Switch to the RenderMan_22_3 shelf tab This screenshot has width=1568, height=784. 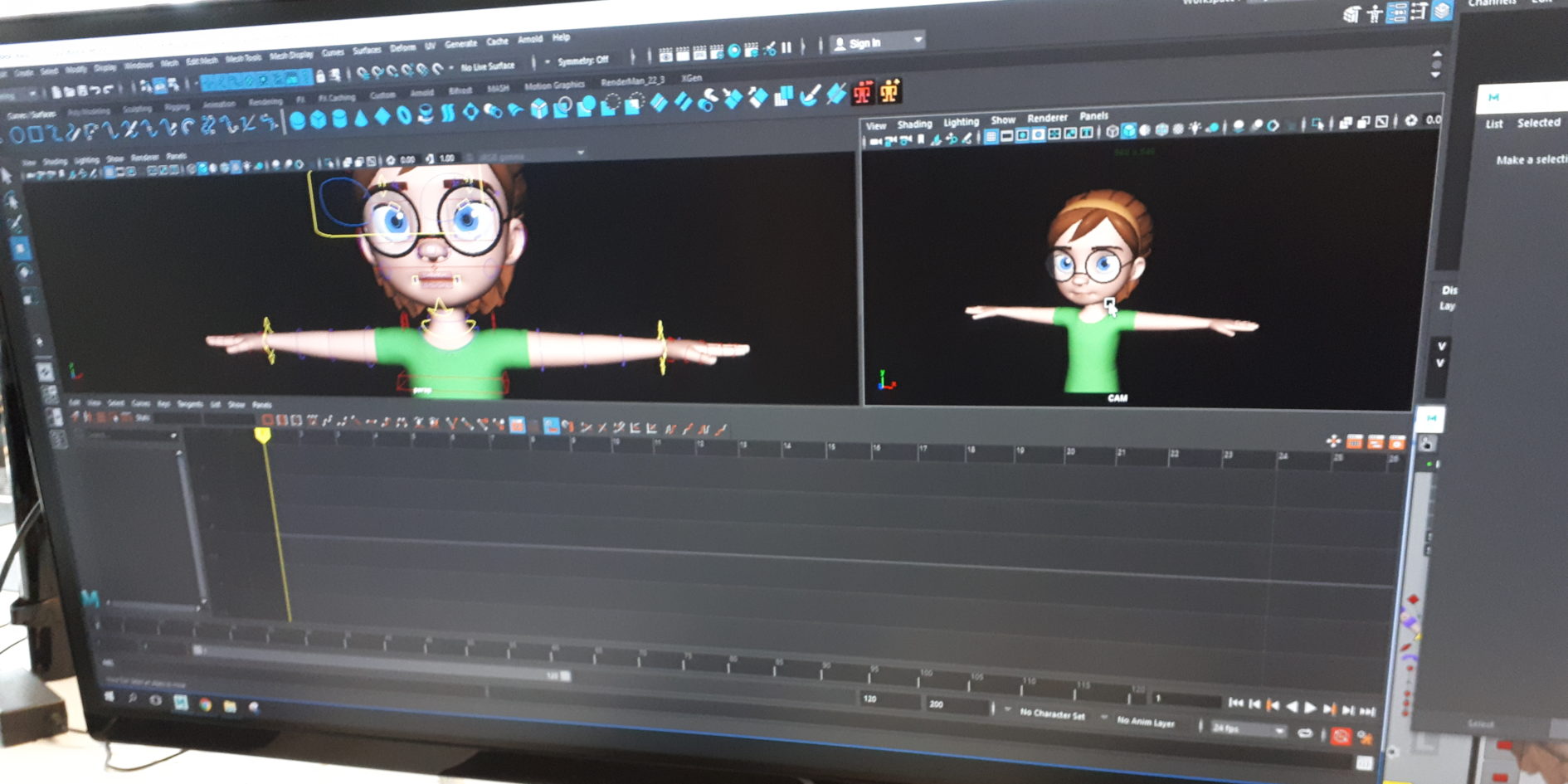632,80
